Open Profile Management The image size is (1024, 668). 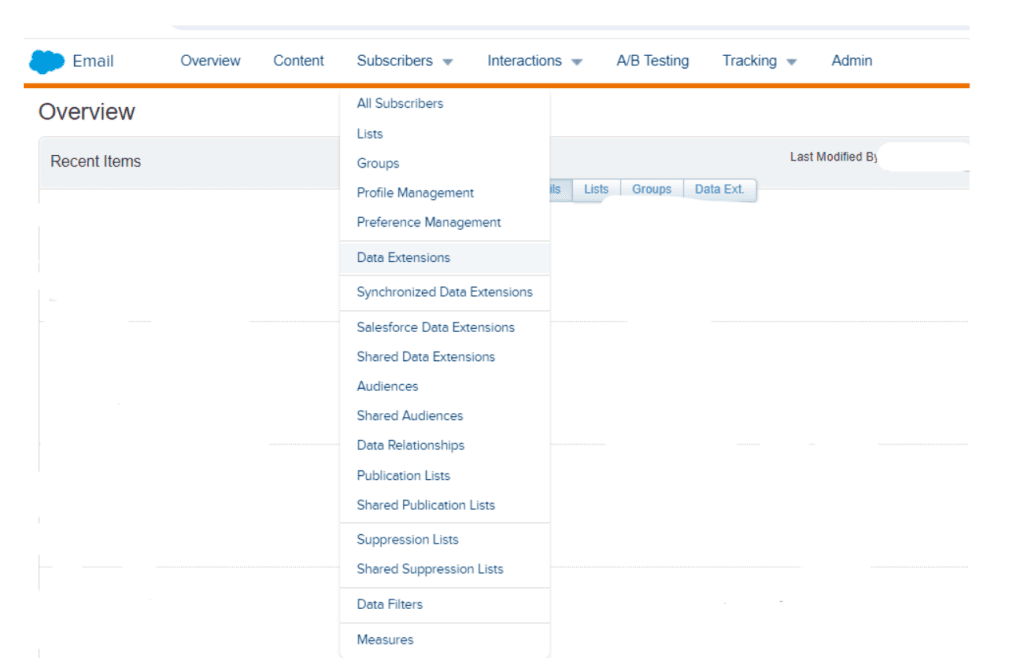coord(414,192)
